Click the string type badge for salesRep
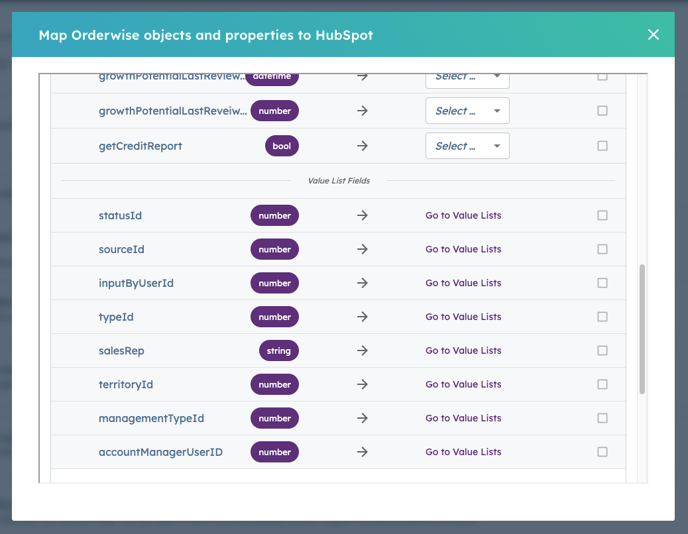This screenshot has height=534, width=688. 279,351
